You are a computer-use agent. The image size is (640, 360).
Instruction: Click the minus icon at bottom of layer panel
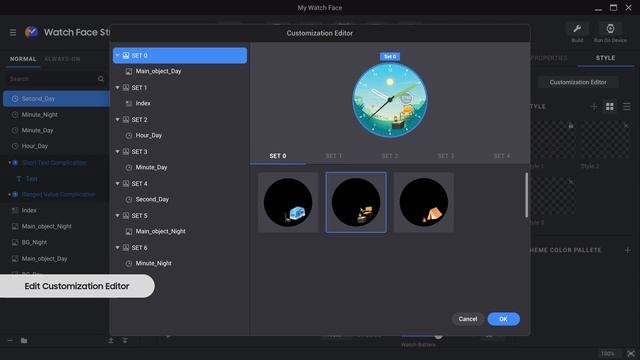tap(10, 340)
